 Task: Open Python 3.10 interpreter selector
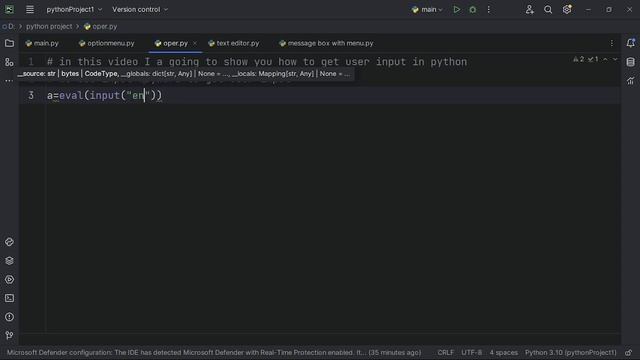pyautogui.click(x=571, y=353)
